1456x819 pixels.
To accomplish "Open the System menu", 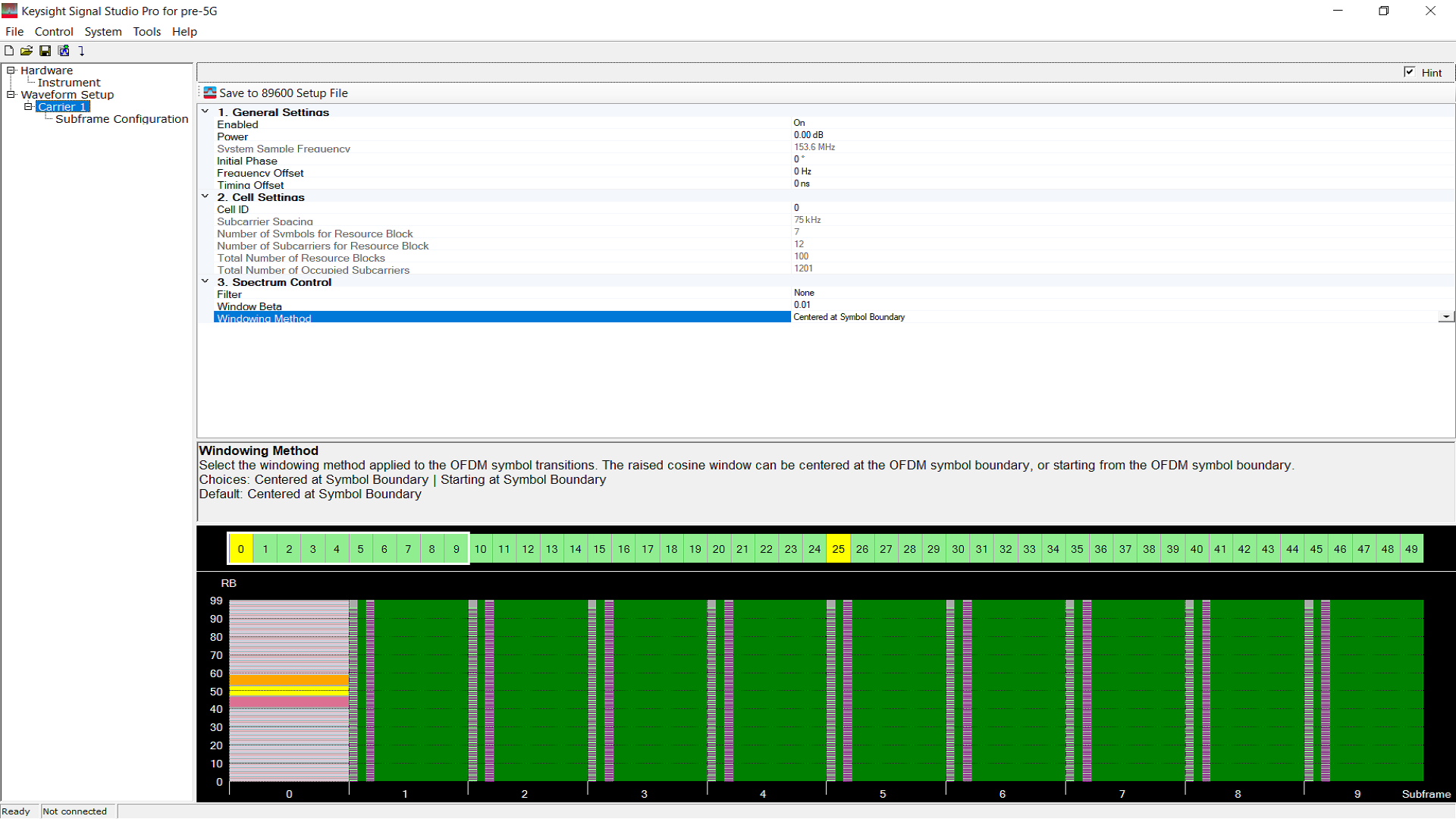I will click(102, 31).
